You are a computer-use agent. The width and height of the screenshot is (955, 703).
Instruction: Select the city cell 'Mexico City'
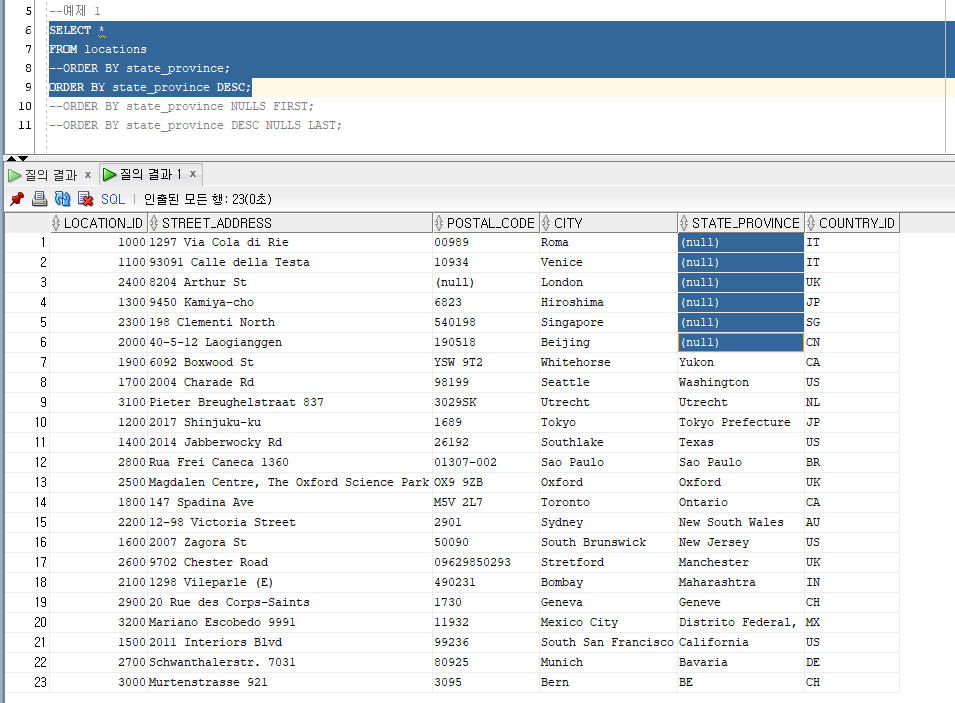(608, 623)
